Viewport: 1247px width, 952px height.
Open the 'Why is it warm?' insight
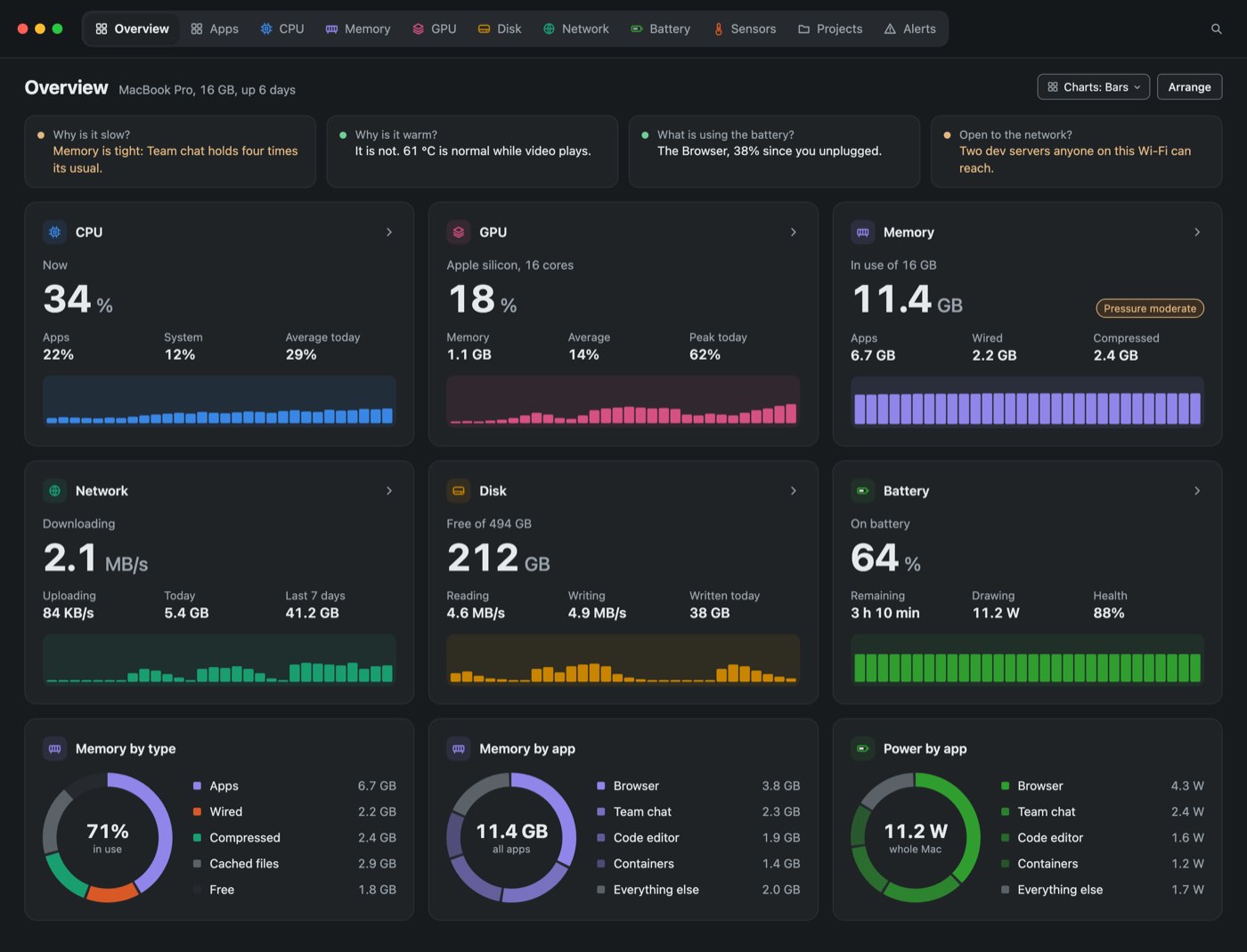pyautogui.click(x=472, y=151)
